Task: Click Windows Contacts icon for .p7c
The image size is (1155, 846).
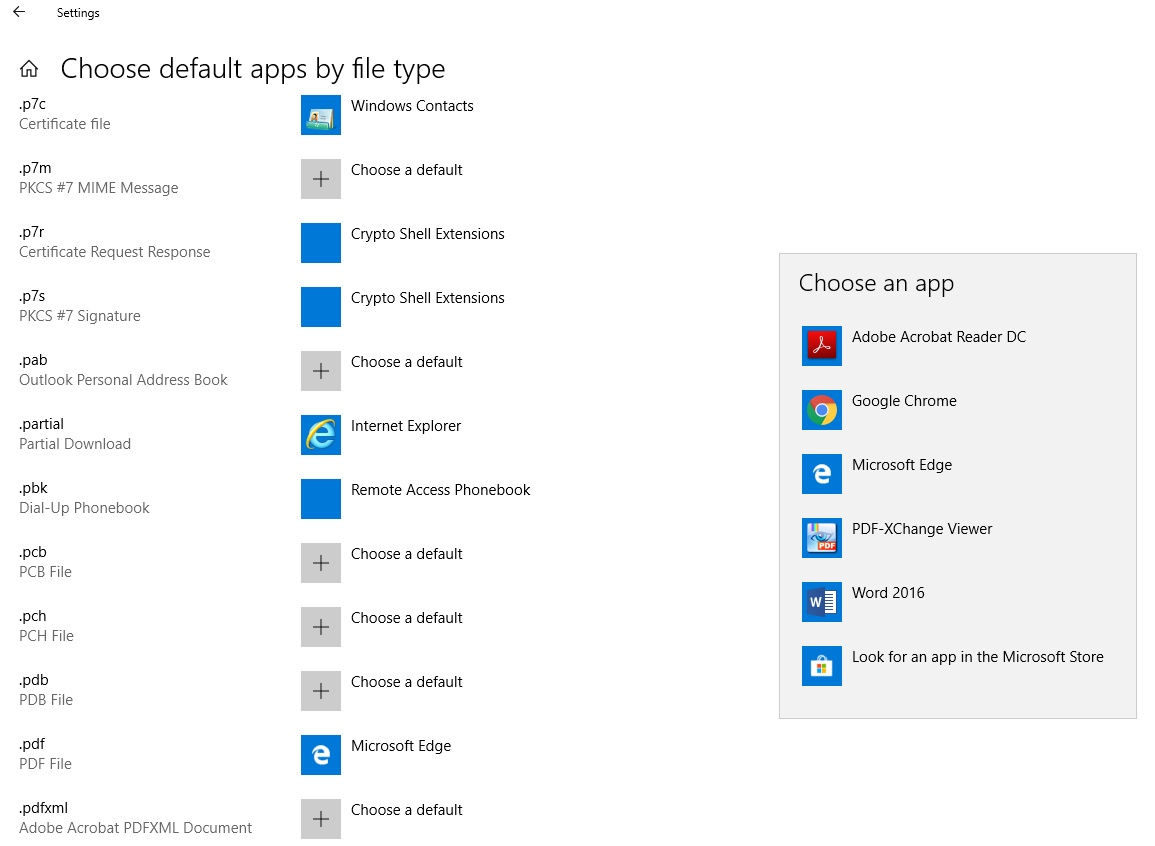Action: pyautogui.click(x=320, y=115)
